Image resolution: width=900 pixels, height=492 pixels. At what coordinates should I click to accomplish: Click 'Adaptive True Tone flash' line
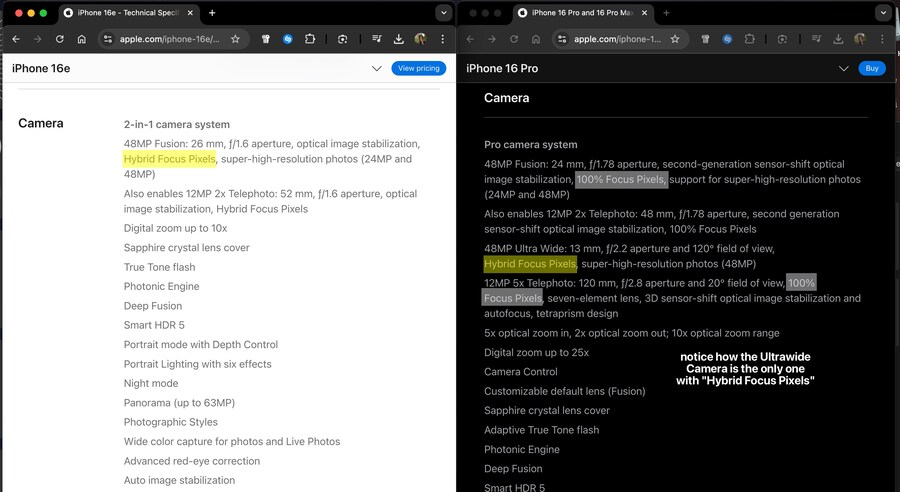(541, 430)
